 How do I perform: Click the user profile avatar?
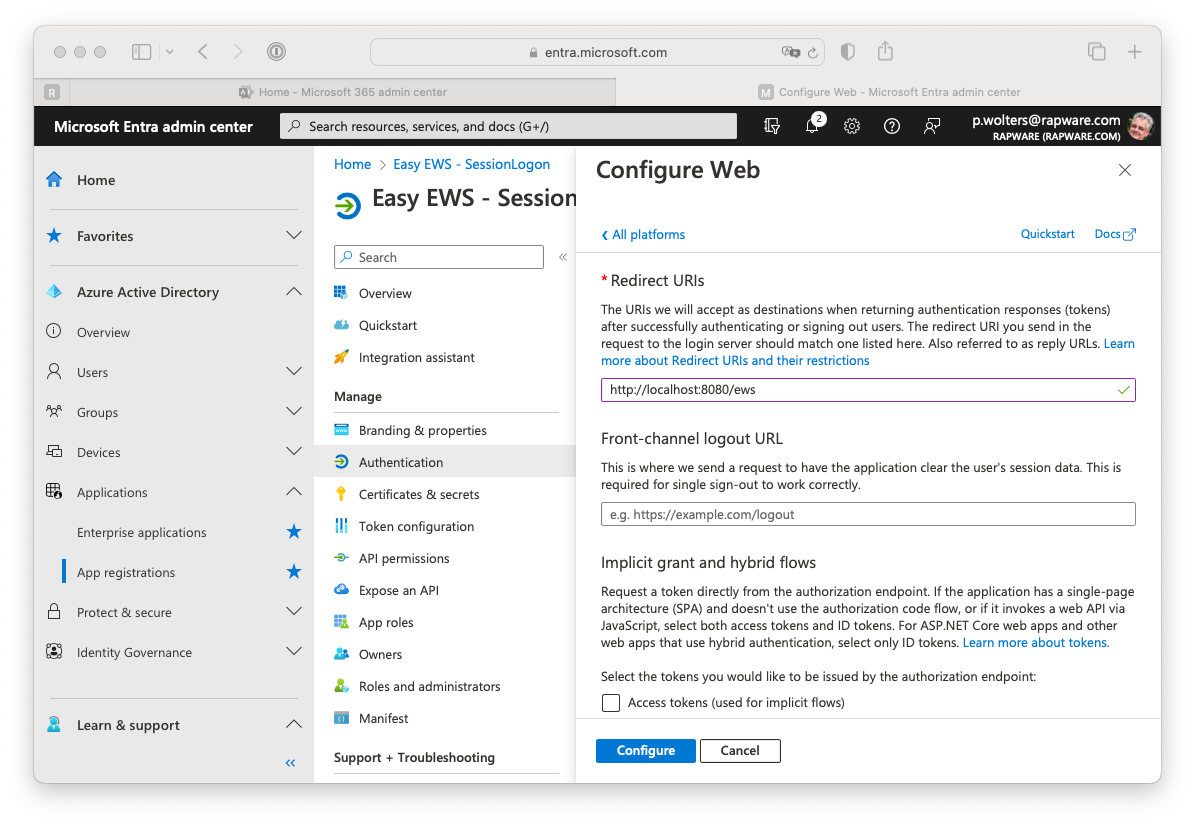(x=1140, y=126)
